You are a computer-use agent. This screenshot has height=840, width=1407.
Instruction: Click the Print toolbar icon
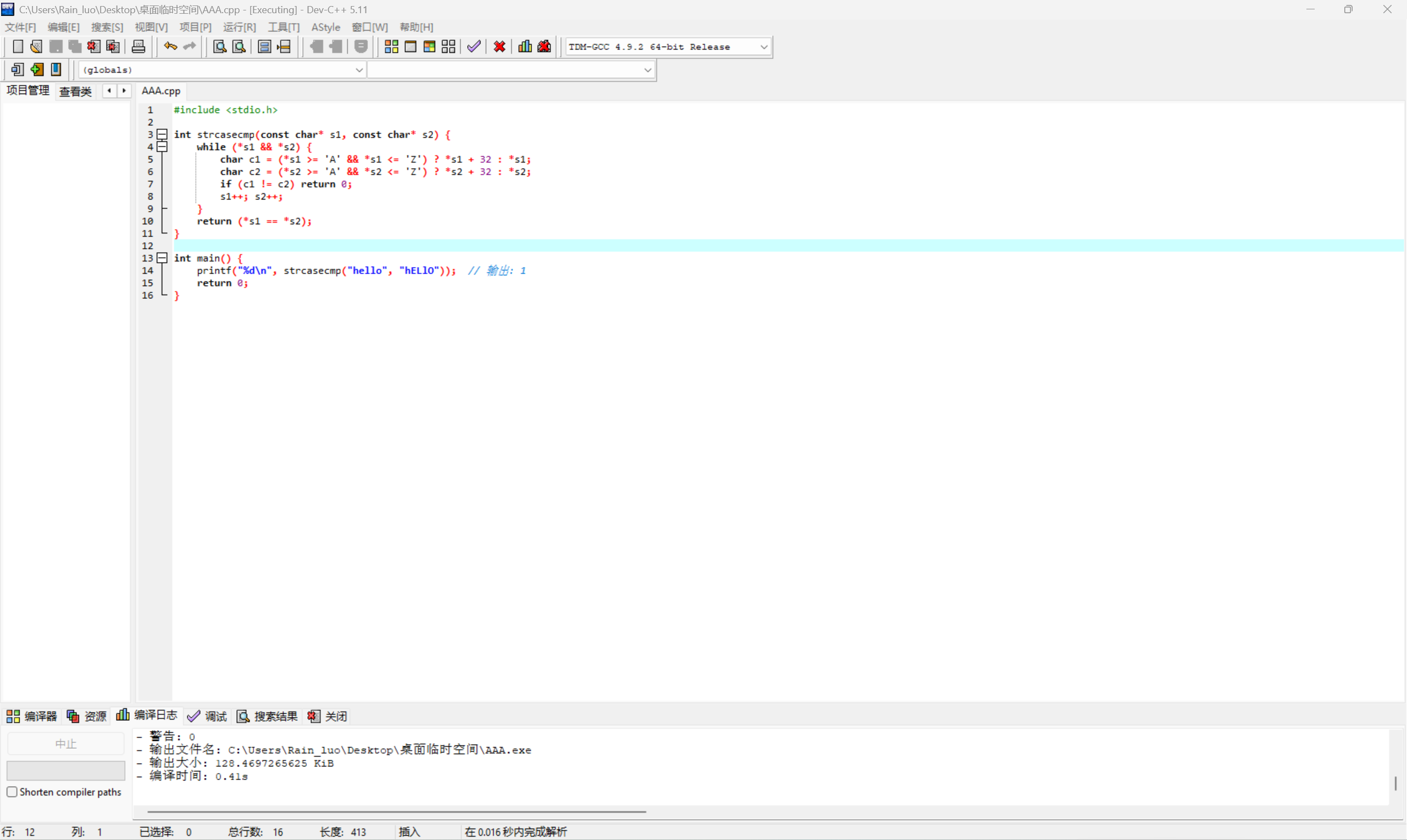coord(138,46)
